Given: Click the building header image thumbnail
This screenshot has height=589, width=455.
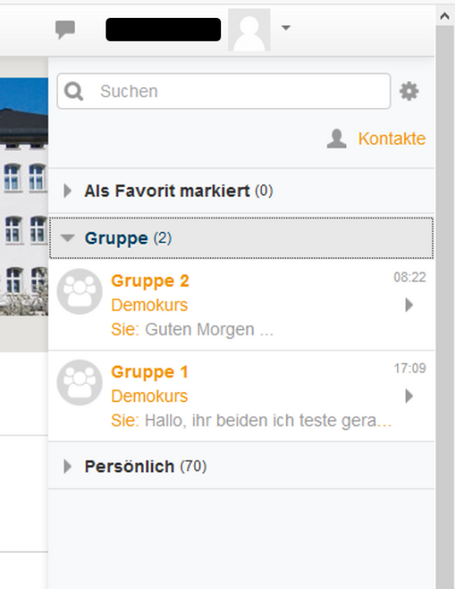Looking at the screenshot, I should click(x=24, y=196).
